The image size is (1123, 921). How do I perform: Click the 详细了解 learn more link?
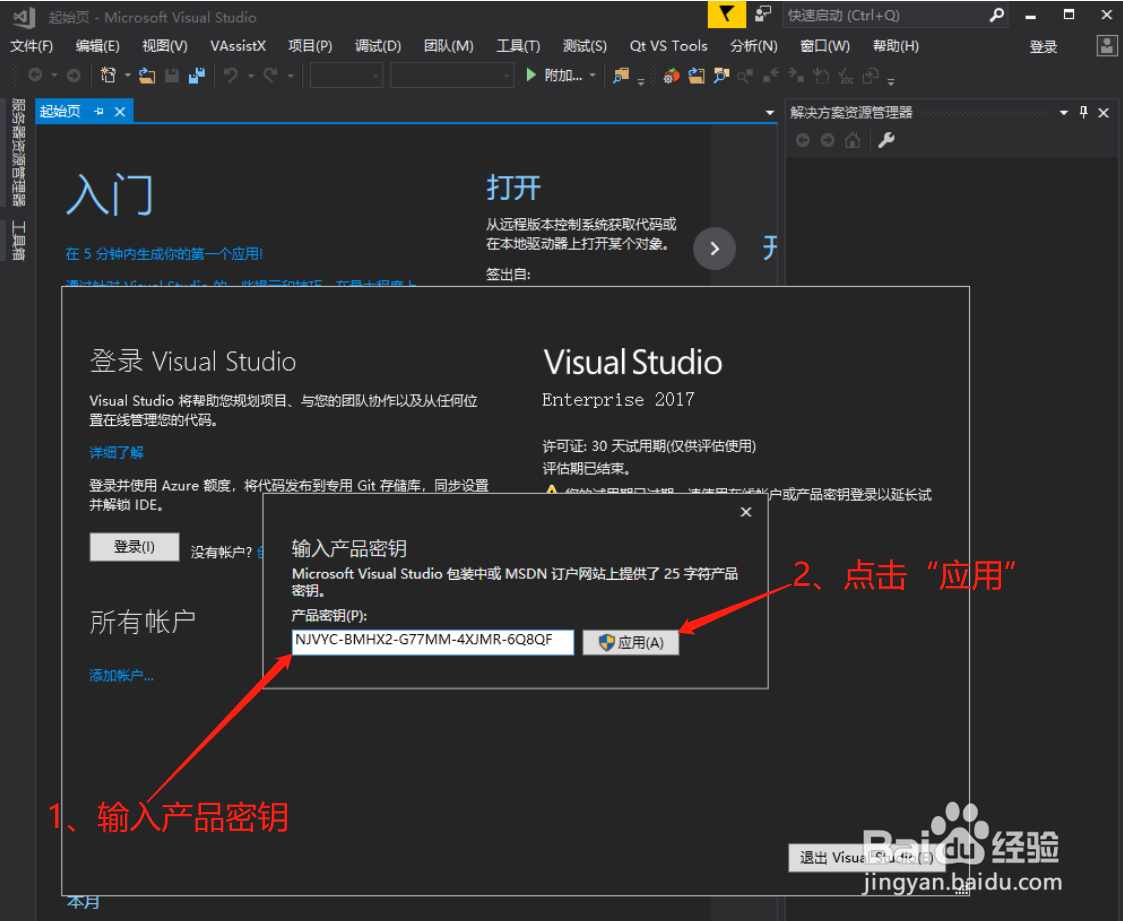116,453
